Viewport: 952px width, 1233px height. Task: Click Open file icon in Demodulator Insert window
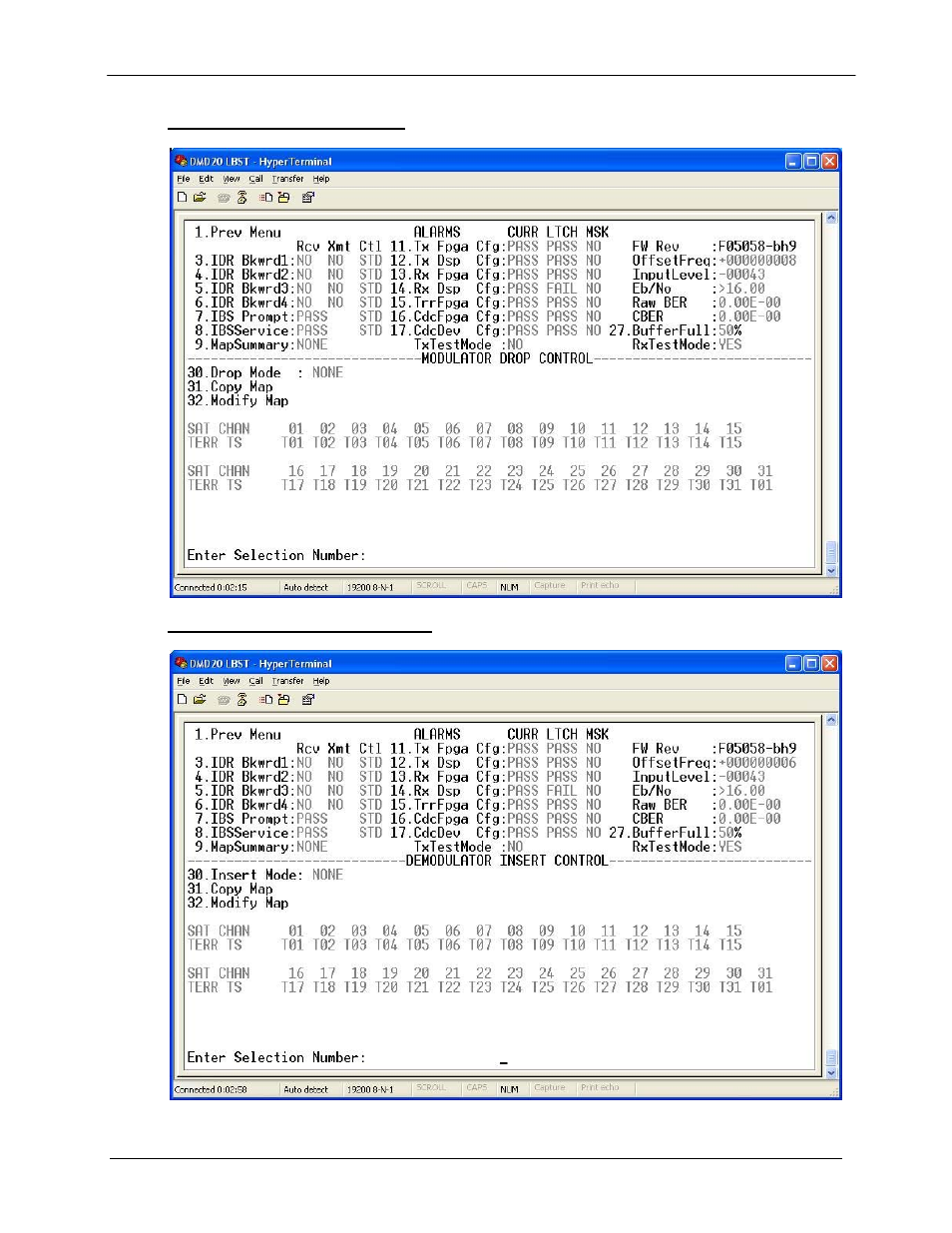(x=200, y=700)
